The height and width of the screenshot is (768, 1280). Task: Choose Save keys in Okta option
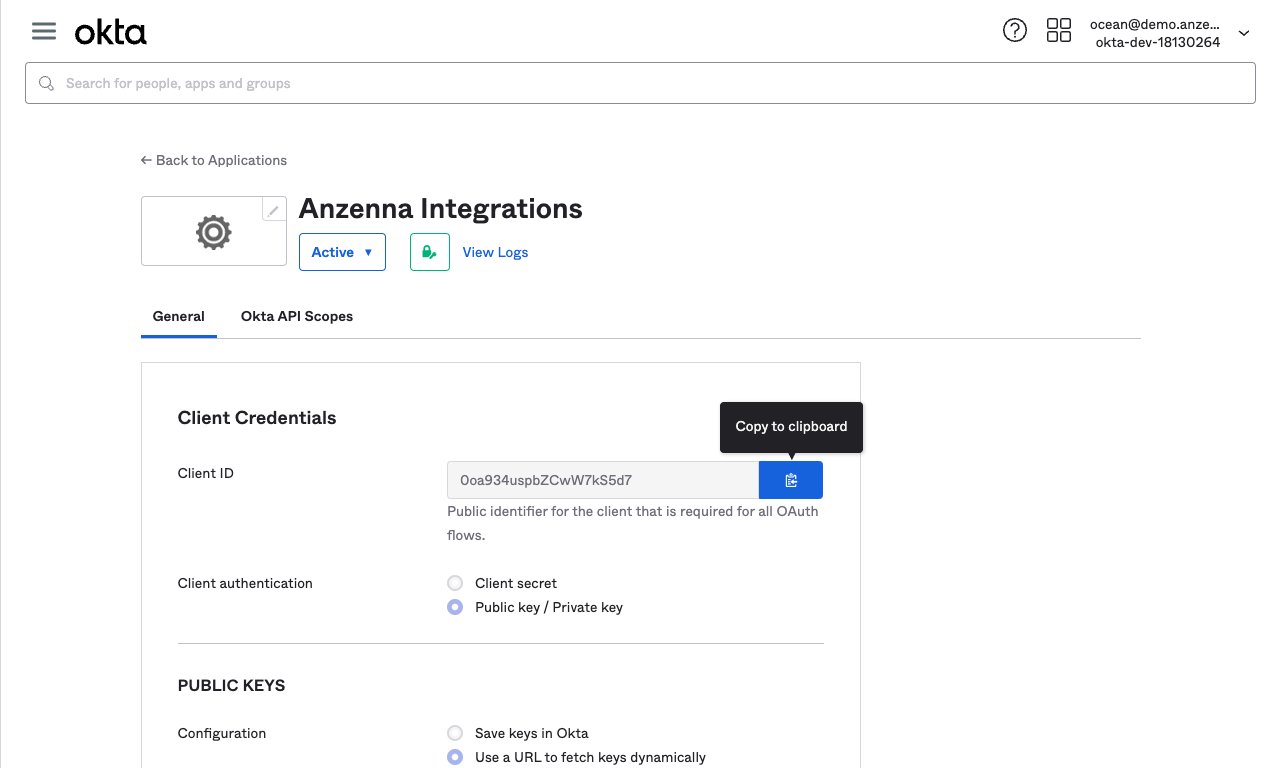coord(455,733)
